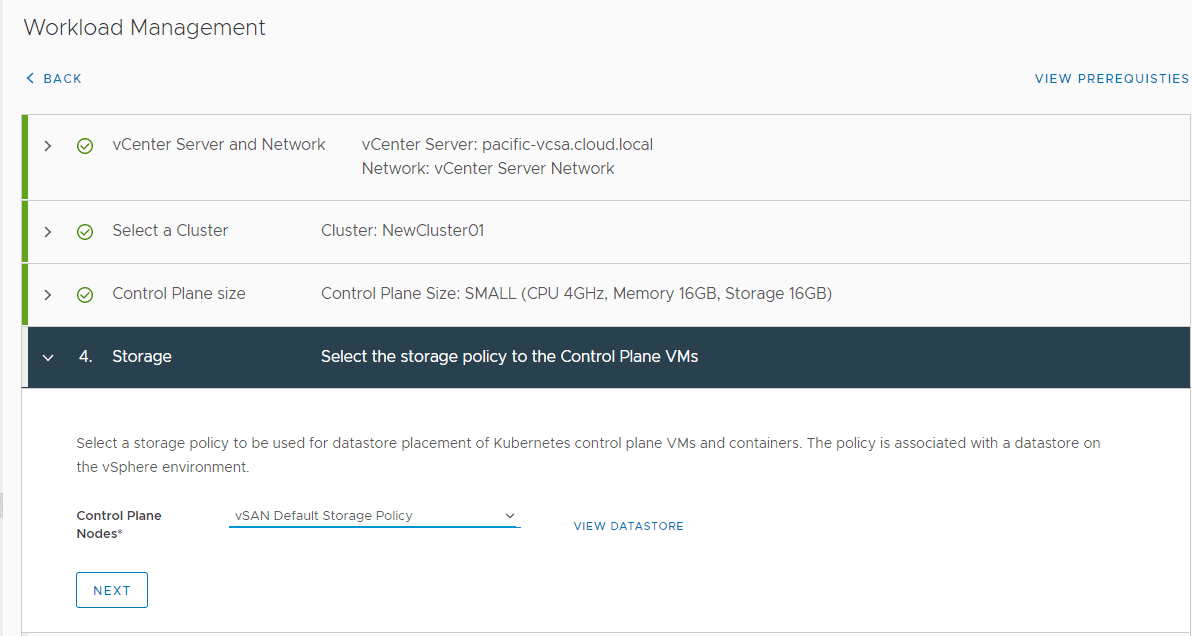This screenshot has width=1192, height=636.
Task: Expand the vCenter Server and Network step
Action: pyautogui.click(x=47, y=146)
